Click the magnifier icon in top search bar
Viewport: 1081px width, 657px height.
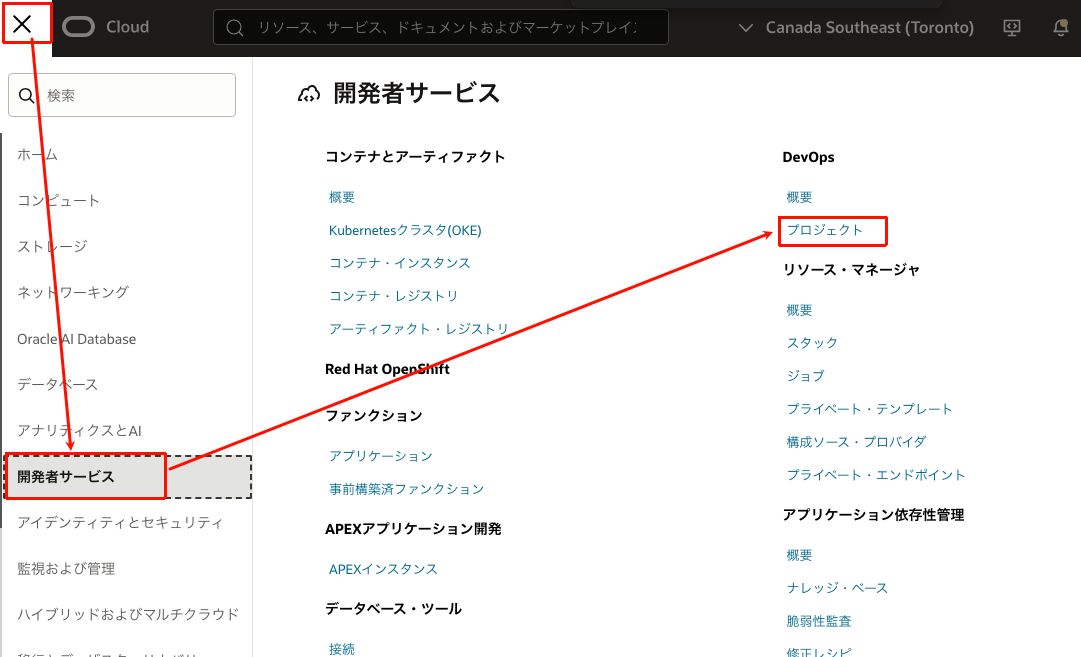(x=235, y=28)
